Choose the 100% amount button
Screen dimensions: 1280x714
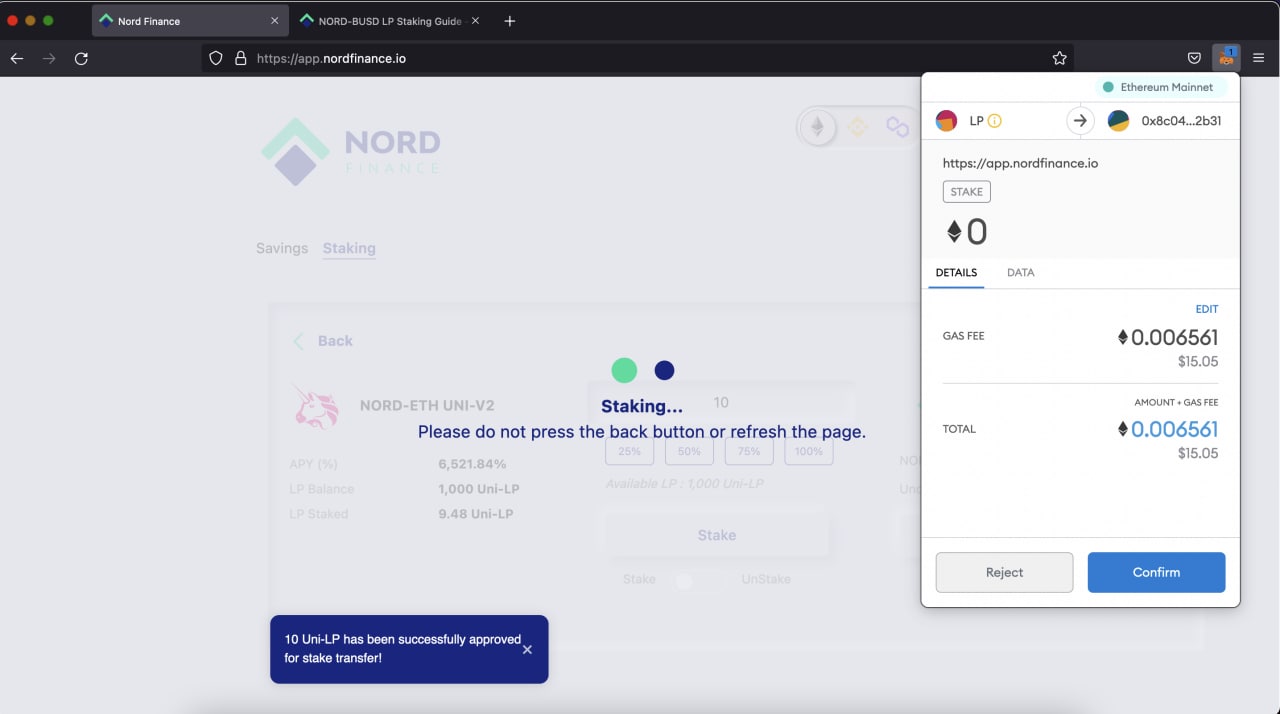pyautogui.click(x=809, y=451)
